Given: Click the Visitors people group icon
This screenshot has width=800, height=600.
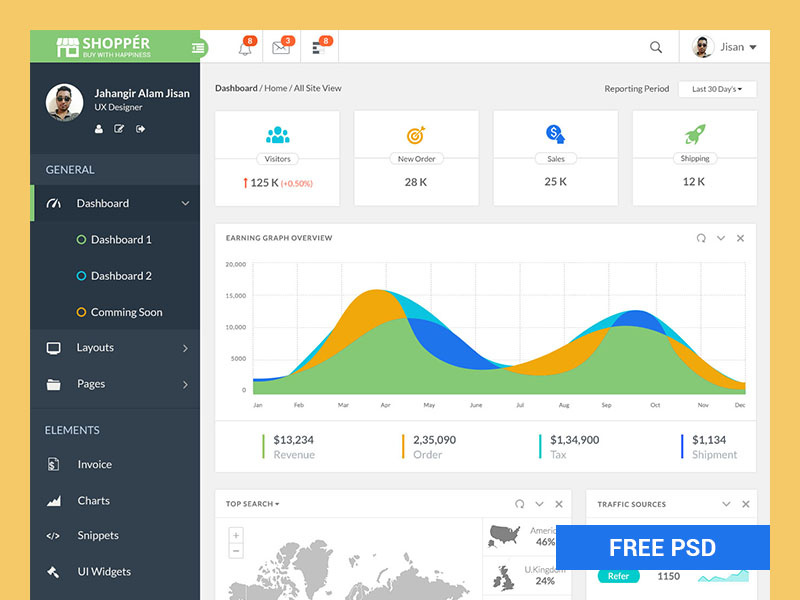Looking at the screenshot, I should pos(278,135).
